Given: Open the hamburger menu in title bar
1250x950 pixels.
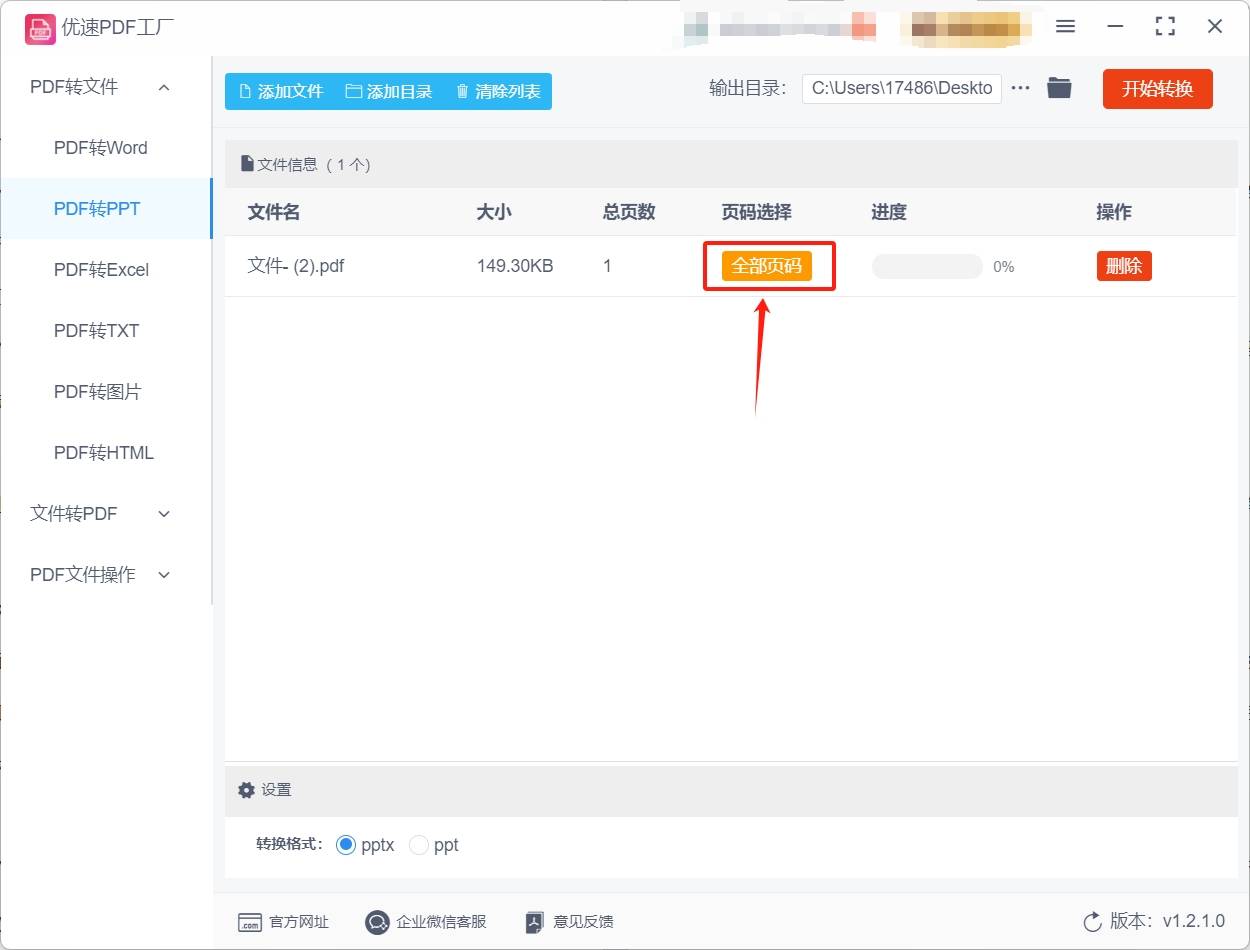Looking at the screenshot, I should click(1065, 27).
